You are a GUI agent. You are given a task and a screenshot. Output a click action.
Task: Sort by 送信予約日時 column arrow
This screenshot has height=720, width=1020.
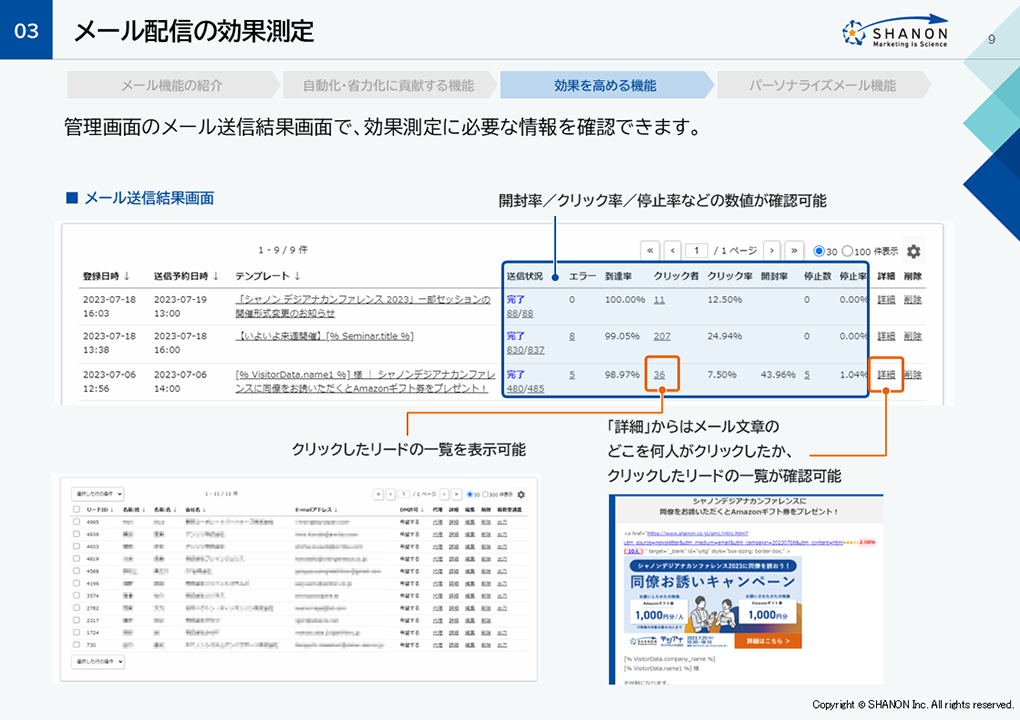pyautogui.click(x=216, y=276)
